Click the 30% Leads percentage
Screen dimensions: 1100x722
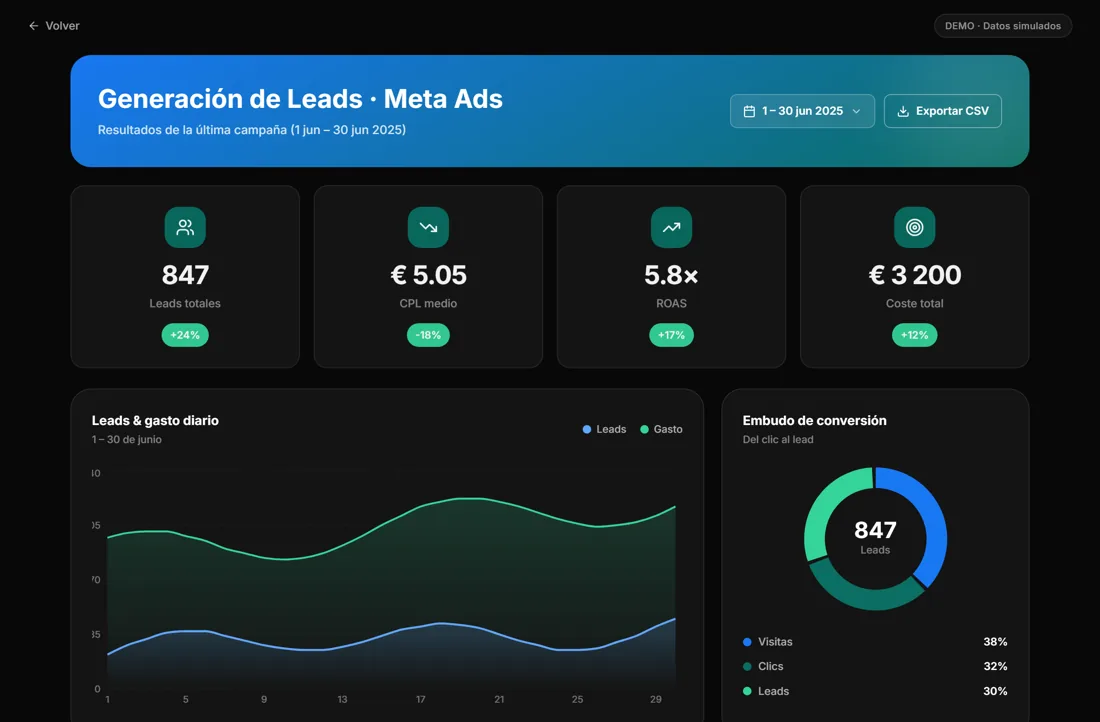(995, 691)
